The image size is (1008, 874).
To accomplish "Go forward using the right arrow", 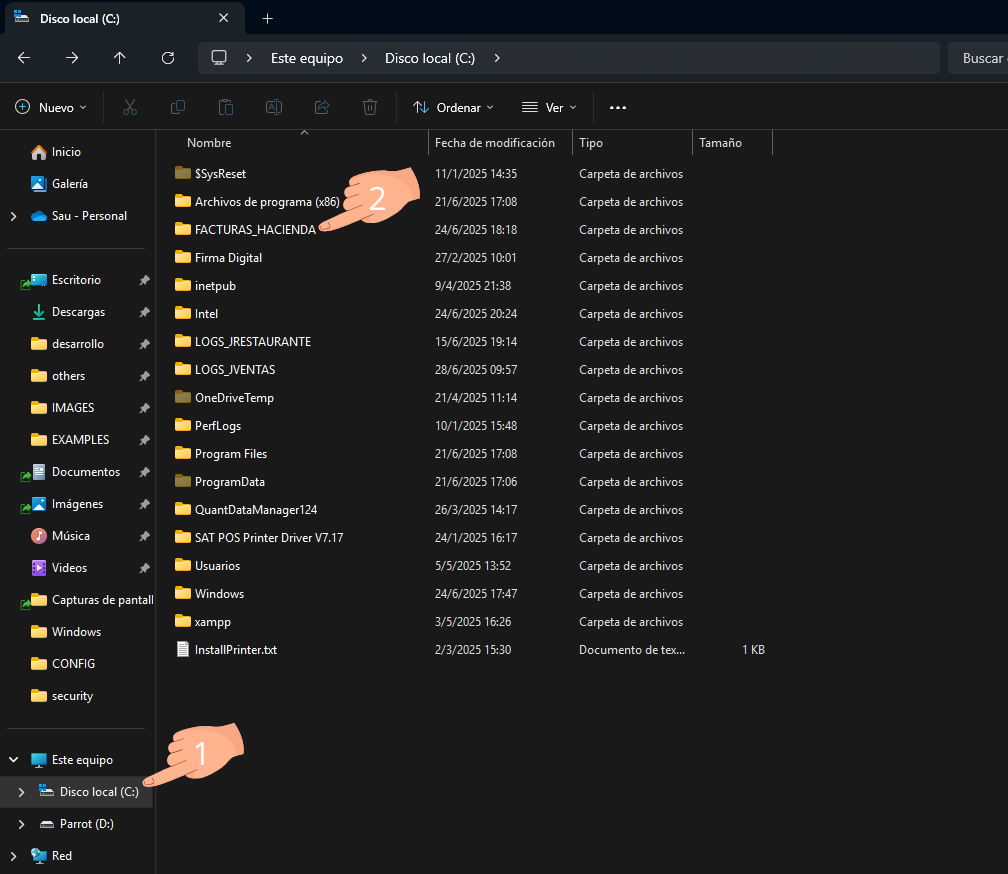I will (x=72, y=58).
